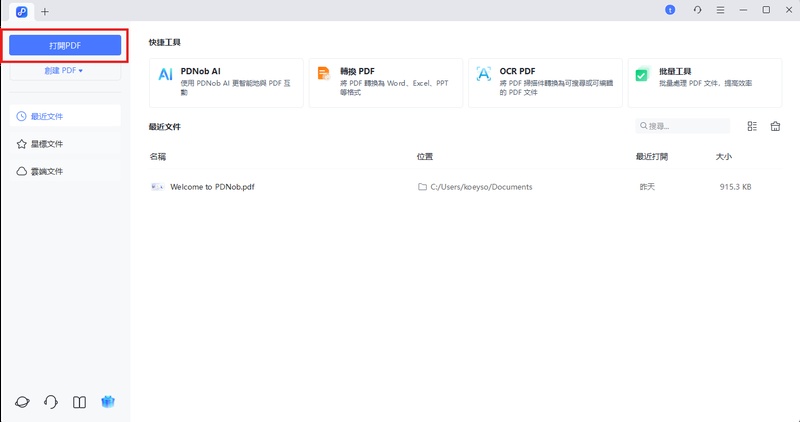Open the 批量工具 batch tool card
This screenshot has height=422, width=800.
[x=705, y=82]
